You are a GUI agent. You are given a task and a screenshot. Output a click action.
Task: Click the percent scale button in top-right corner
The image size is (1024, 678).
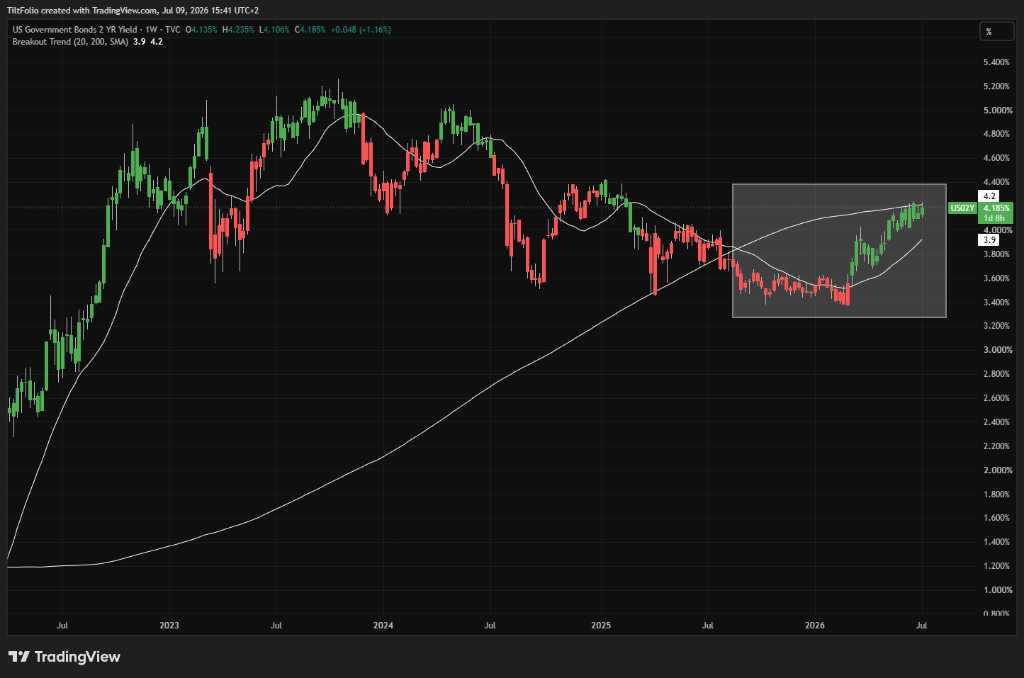(995, 31)
